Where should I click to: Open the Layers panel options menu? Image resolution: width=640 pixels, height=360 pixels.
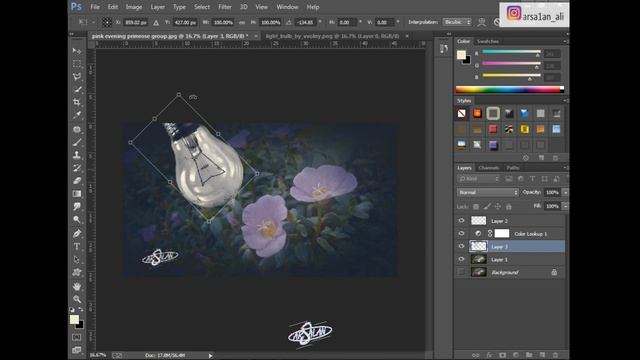(x=566, y=168)
